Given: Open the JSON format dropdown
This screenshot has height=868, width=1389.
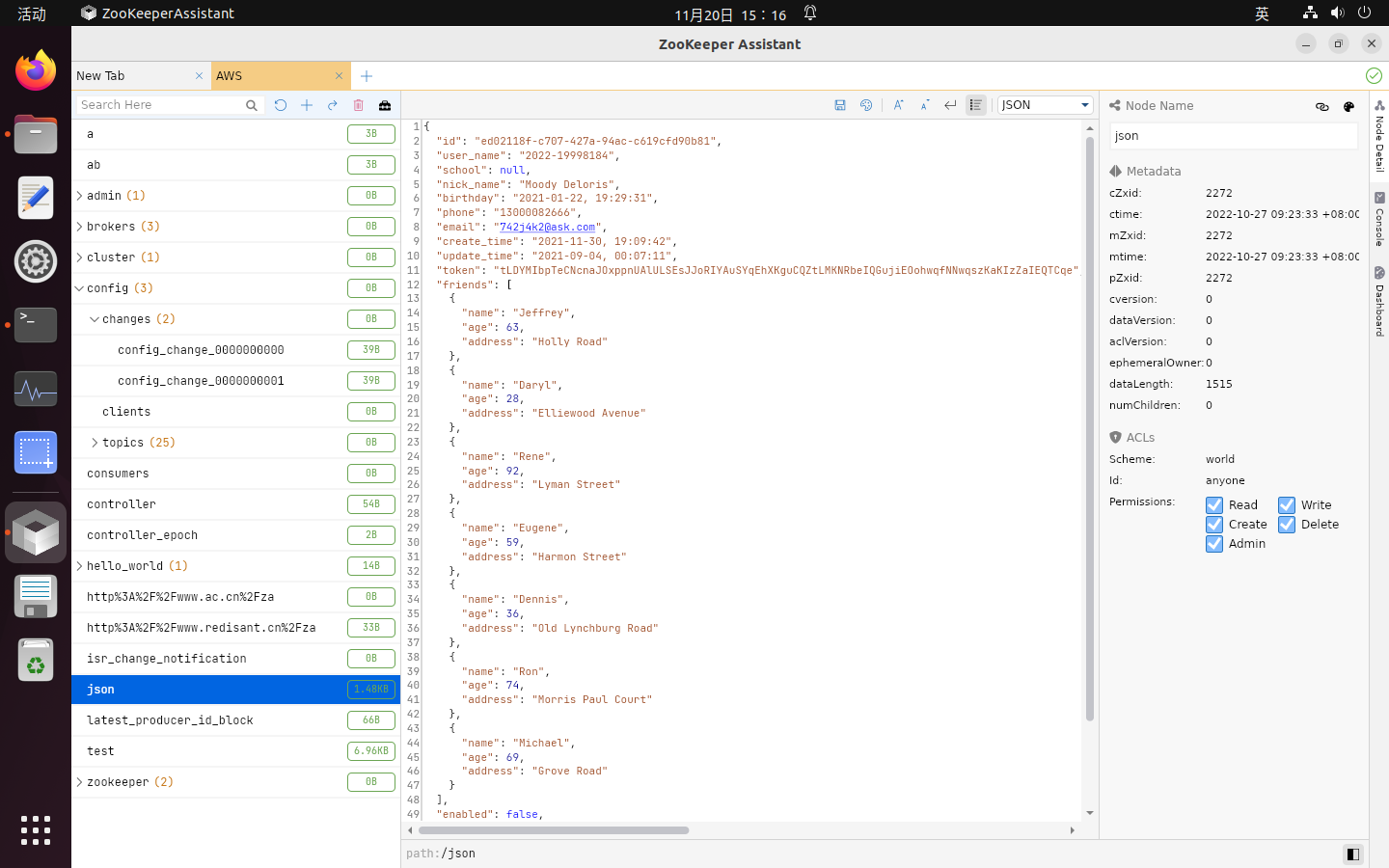Looking at the screenshot, I should click(x=1045, y=105).
